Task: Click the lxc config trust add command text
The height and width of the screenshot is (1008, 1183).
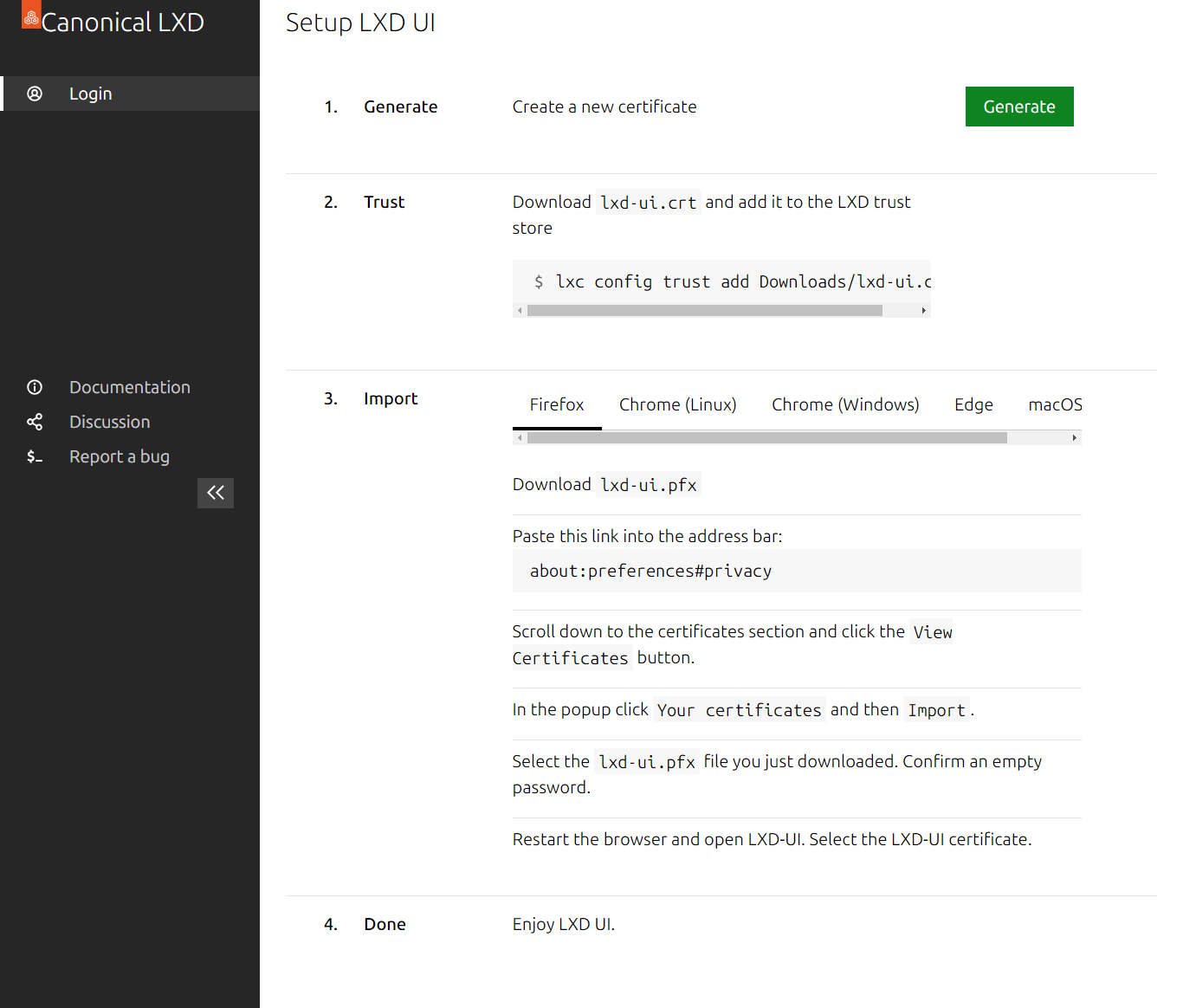Action: [743, 281]
